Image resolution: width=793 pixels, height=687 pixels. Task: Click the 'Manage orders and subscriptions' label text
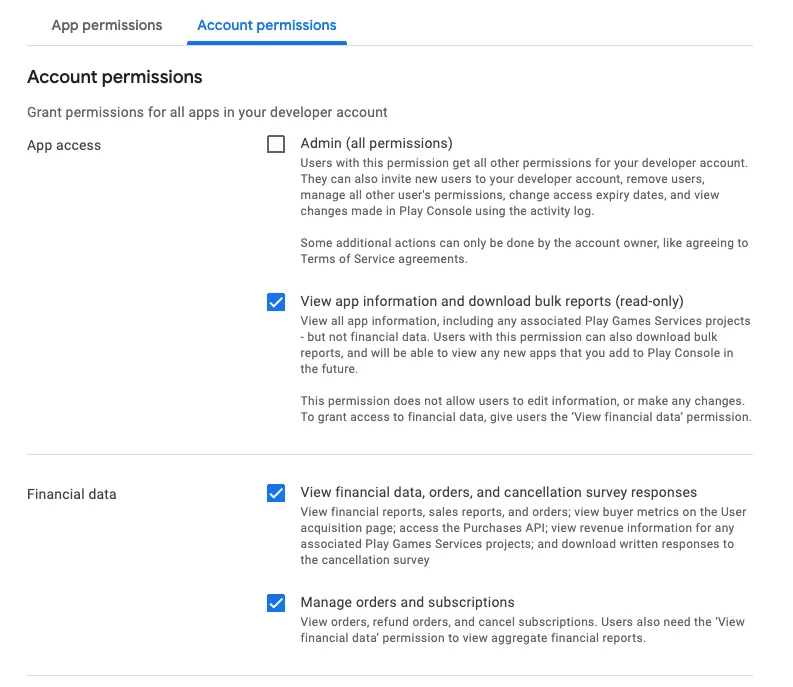tap(407, 603)
